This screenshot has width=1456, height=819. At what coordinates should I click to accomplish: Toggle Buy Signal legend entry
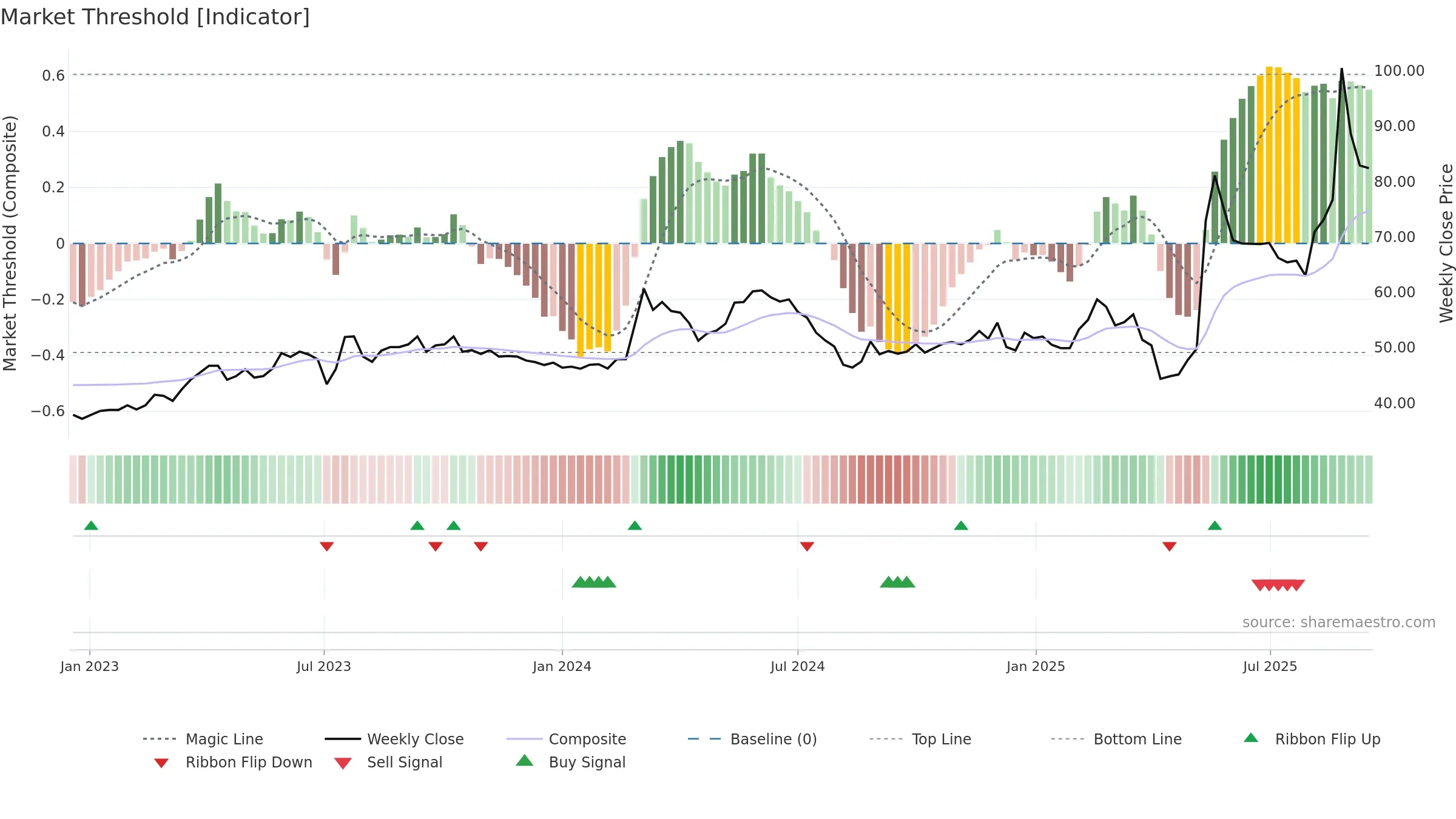pos(570,762)
